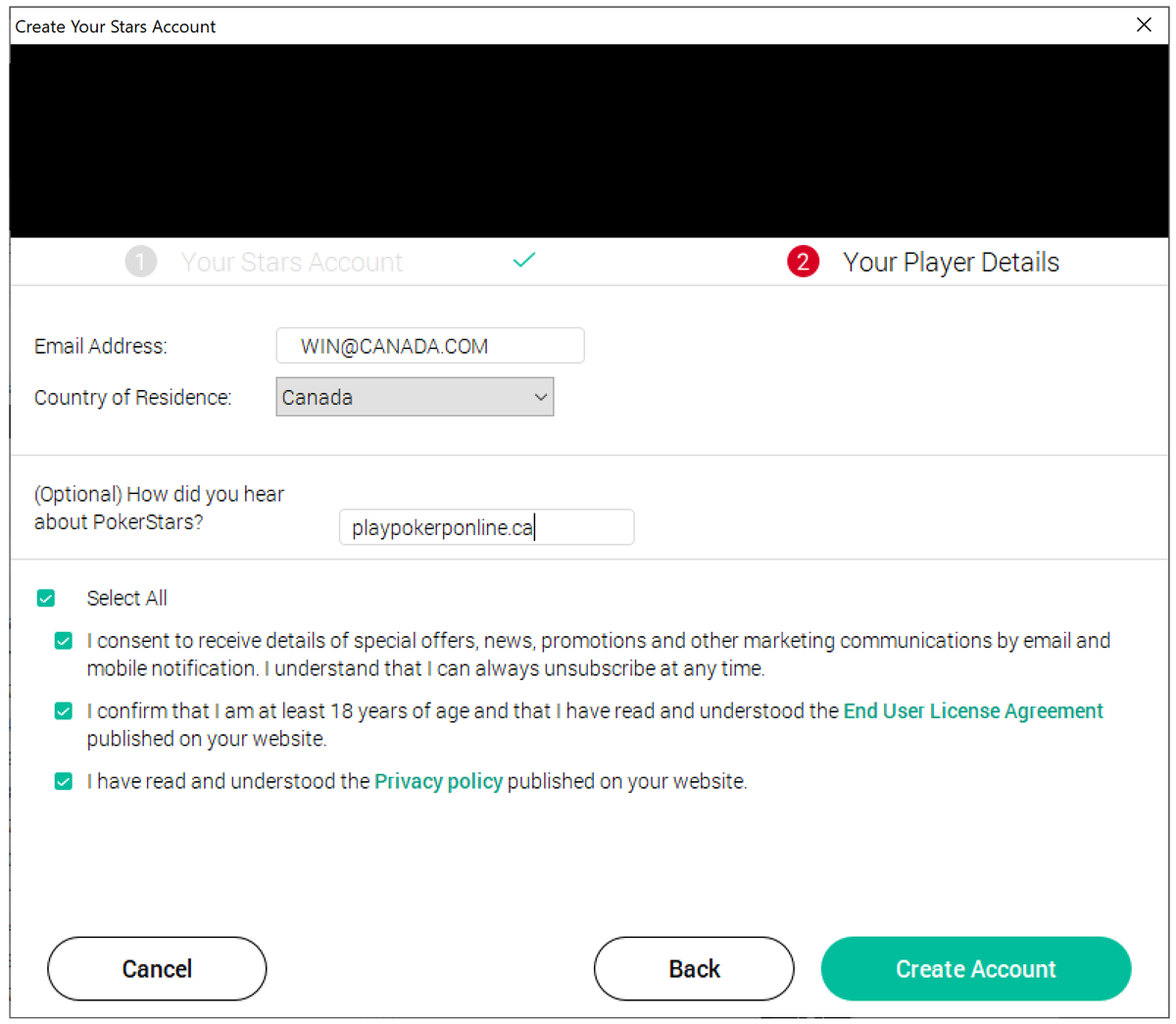This screenshot has width=1176, height=1024.
Task: Toggle the 18 years of age confirmation checkbox
Action: coord(64,711)
